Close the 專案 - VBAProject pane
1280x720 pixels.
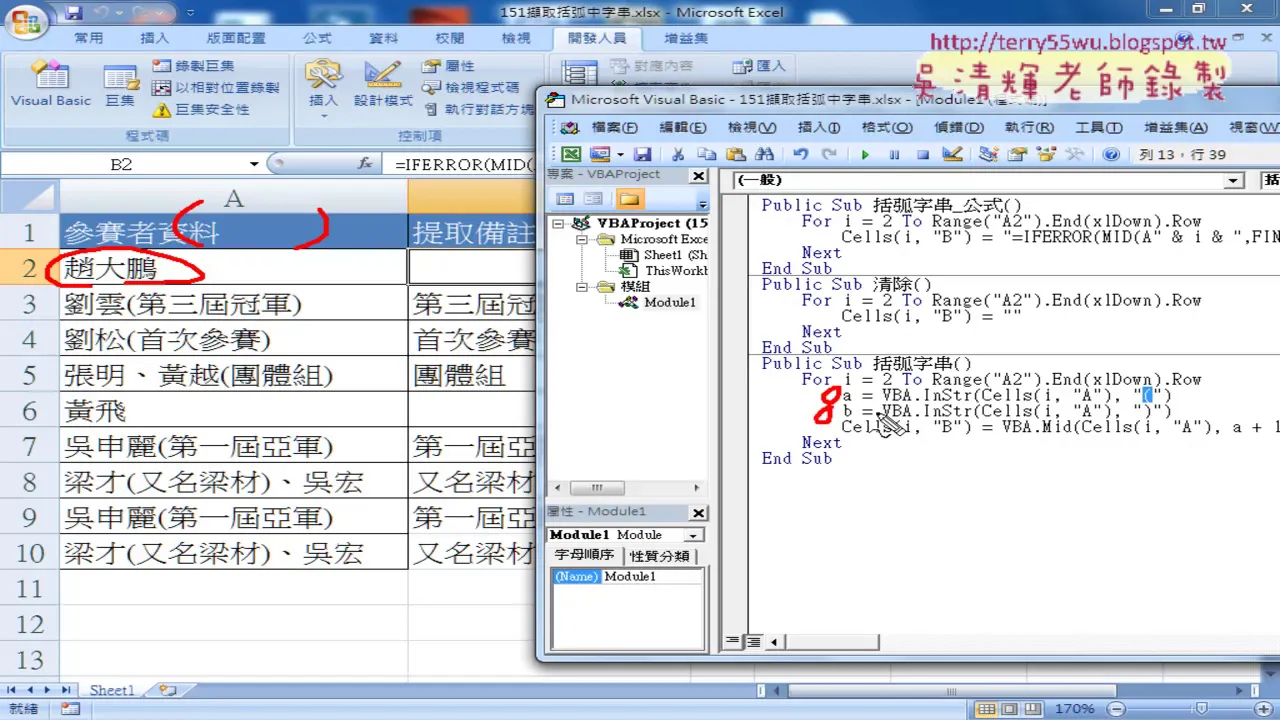coord(699,174)
